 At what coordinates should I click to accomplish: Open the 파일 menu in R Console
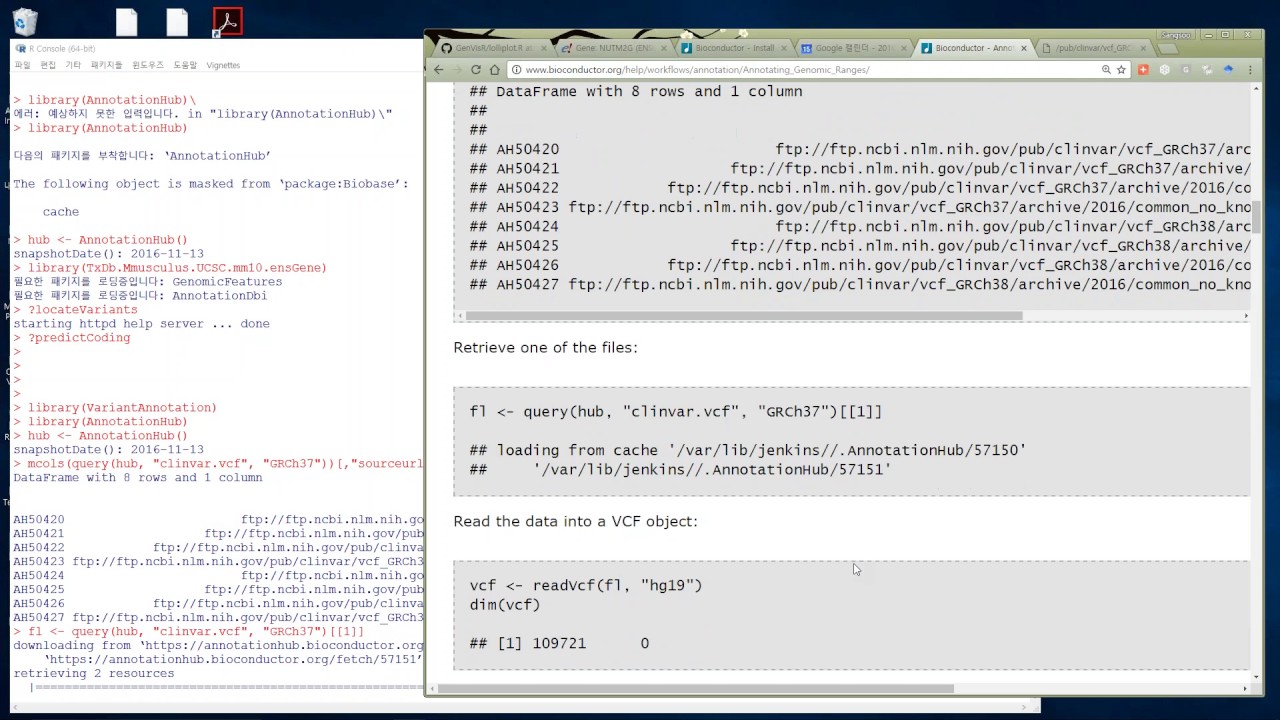[22, 65]
